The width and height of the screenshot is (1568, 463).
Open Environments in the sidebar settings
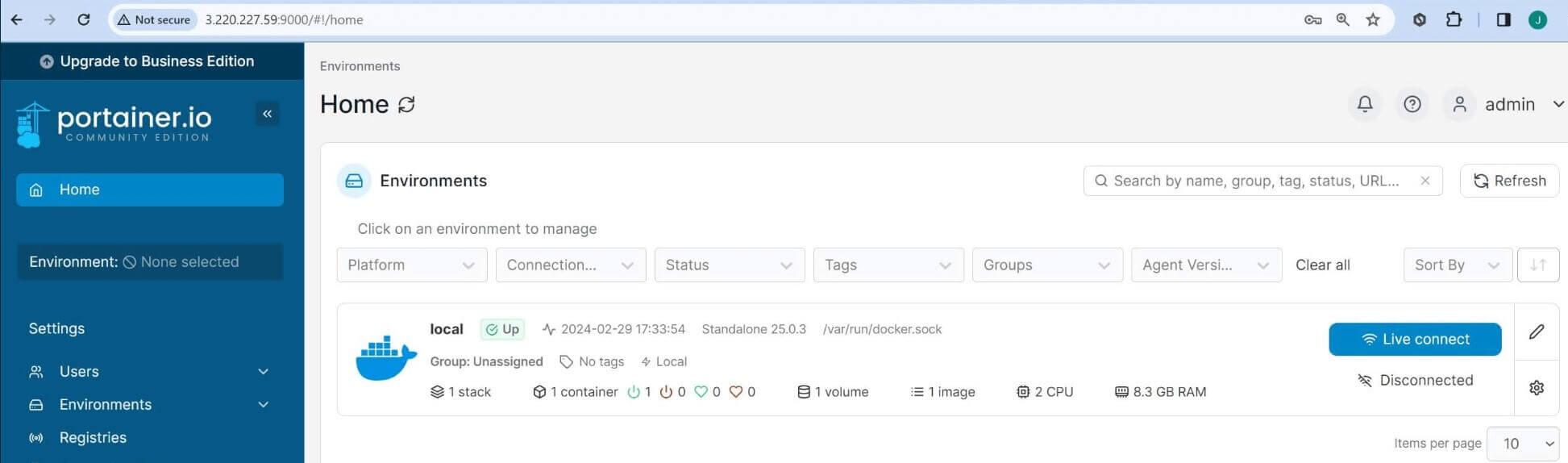[x=105, y=405]
